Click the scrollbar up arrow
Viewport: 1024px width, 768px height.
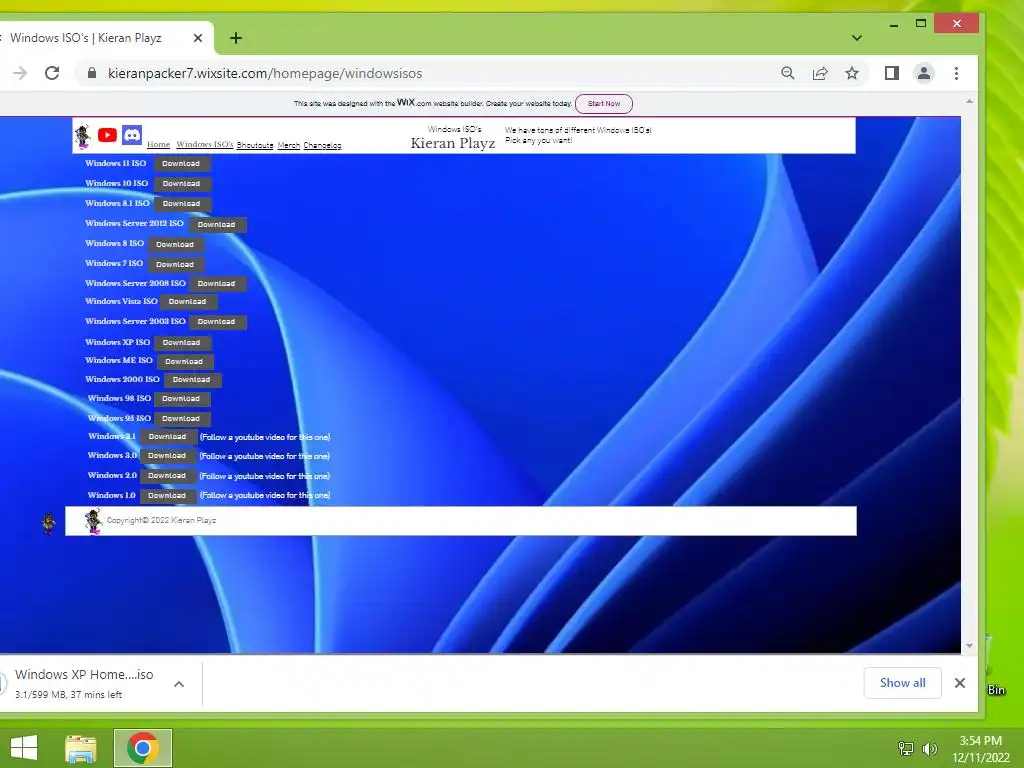[x=969, y=102]
